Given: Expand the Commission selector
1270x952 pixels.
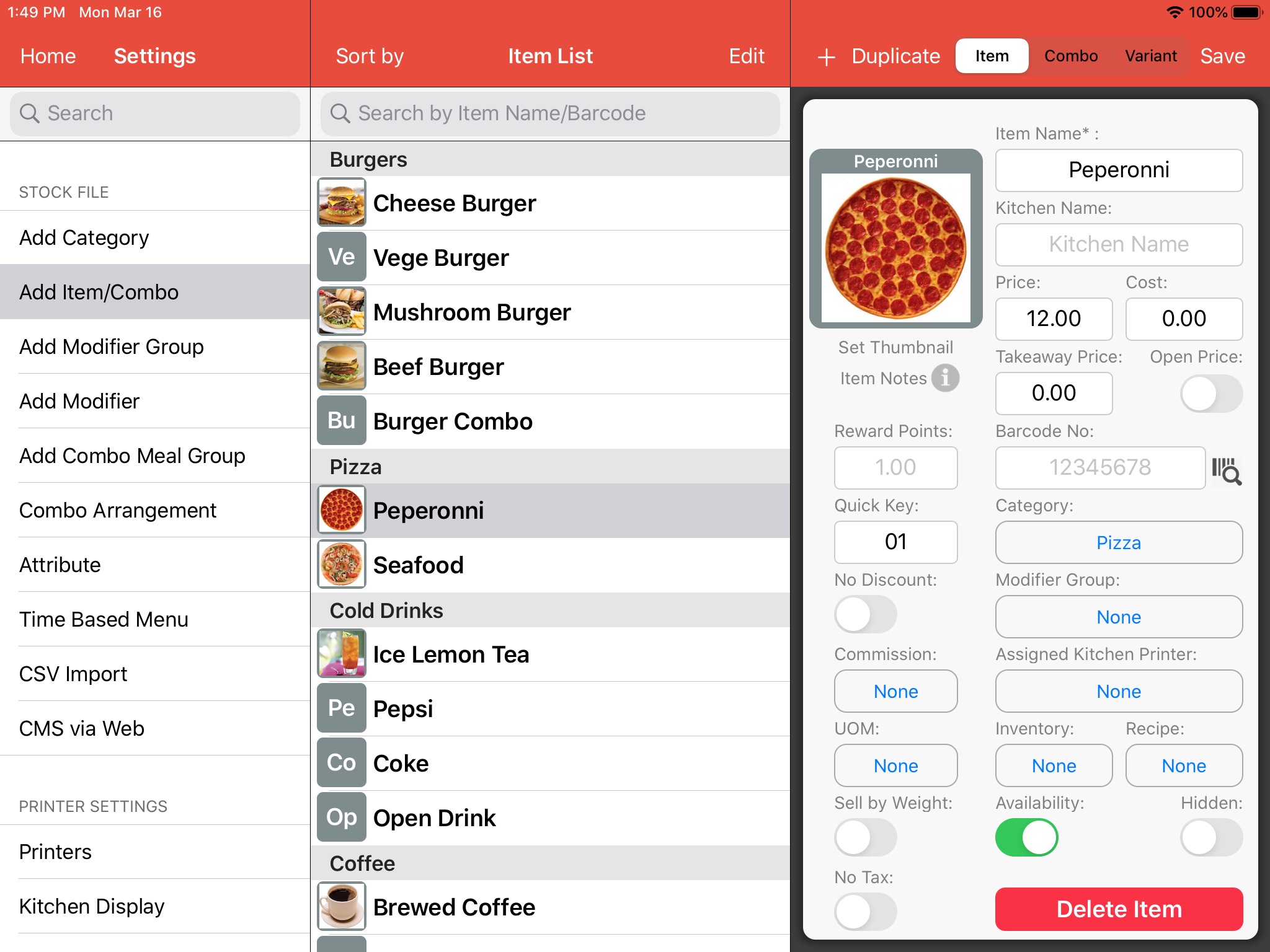Looking at the screenshot, I should coord(896,690).
